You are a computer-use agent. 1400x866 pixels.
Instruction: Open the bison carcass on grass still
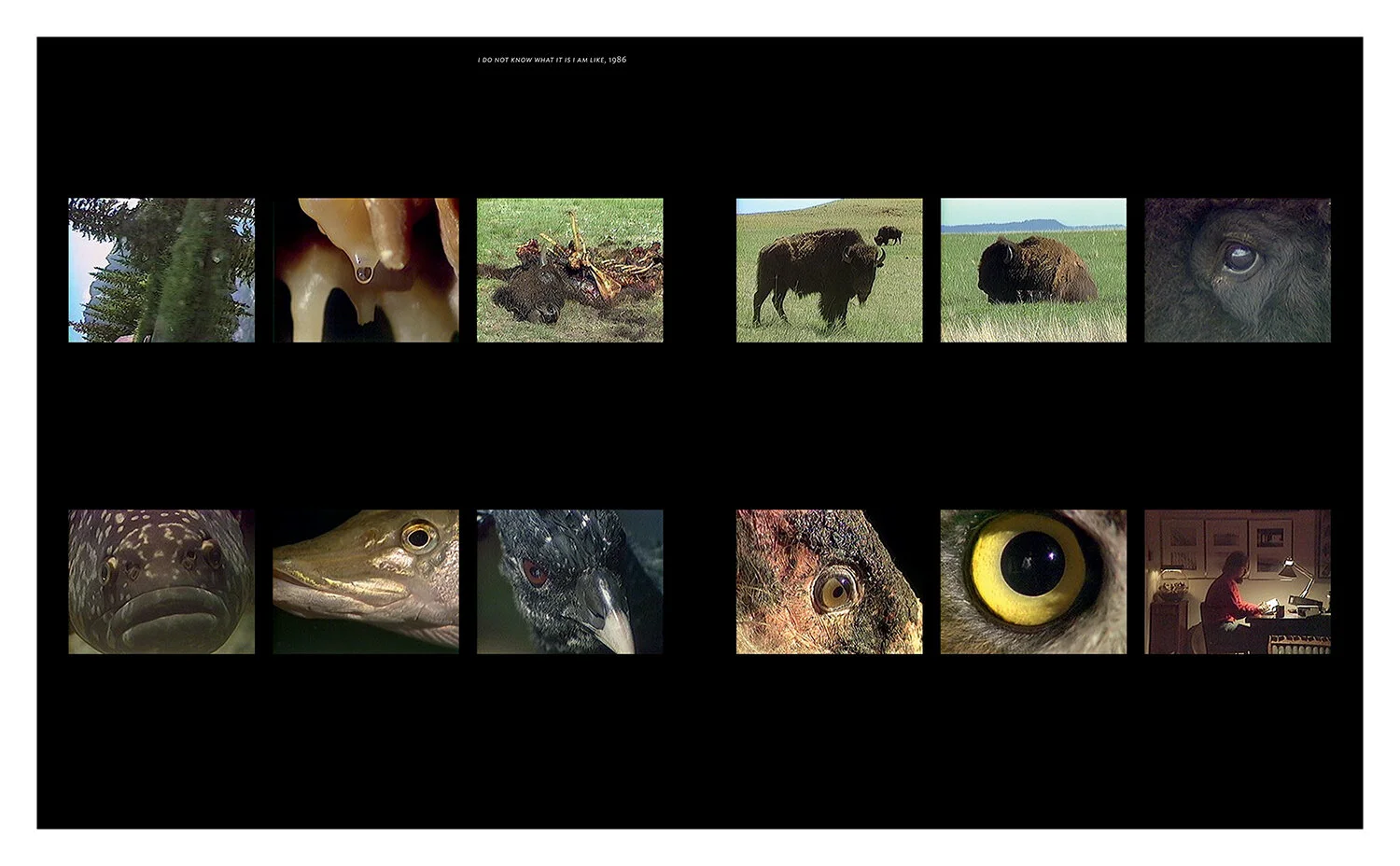[x=570, y=270]
